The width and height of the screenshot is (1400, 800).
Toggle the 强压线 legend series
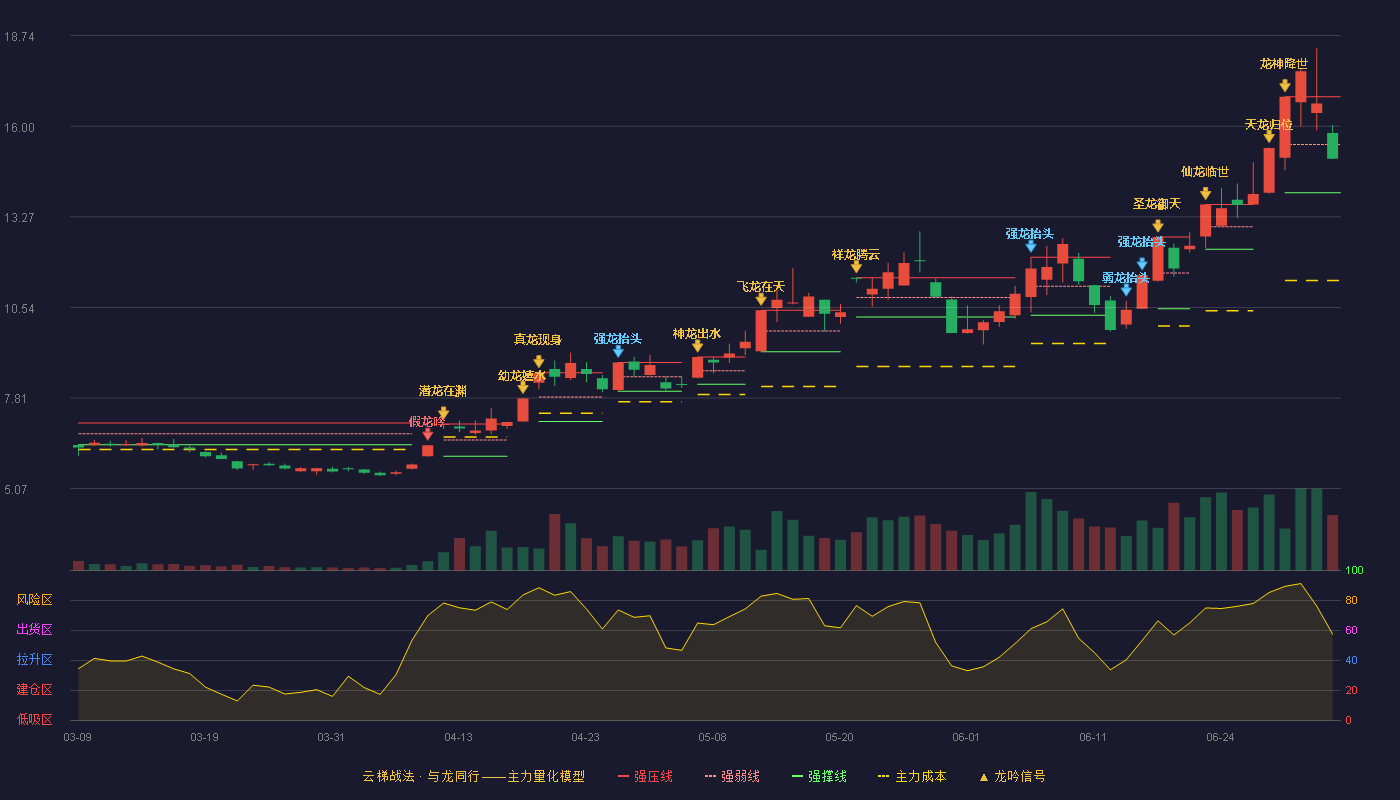(645, 776)
